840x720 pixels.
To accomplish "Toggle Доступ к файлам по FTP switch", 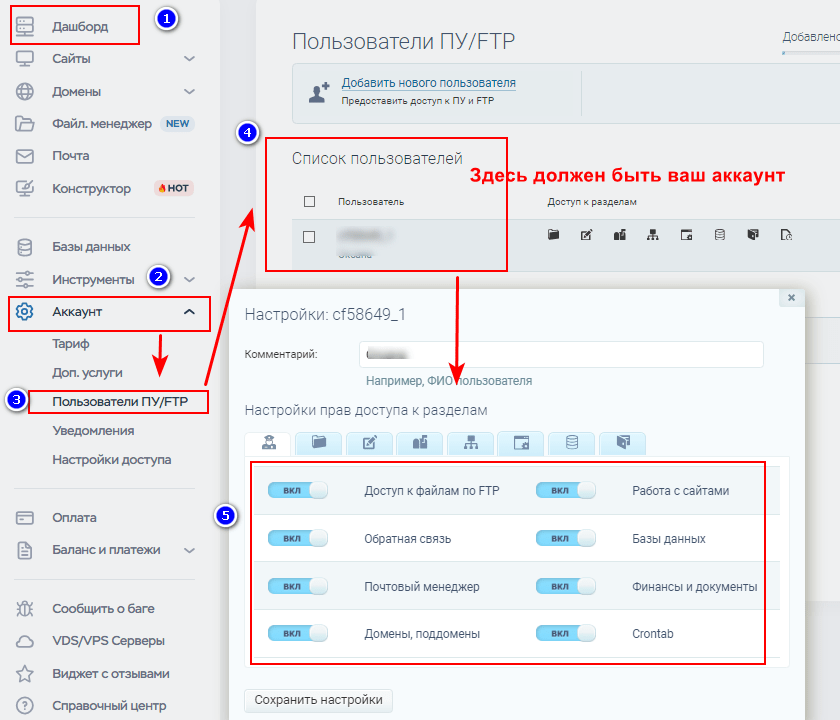I will coord(298,490).
